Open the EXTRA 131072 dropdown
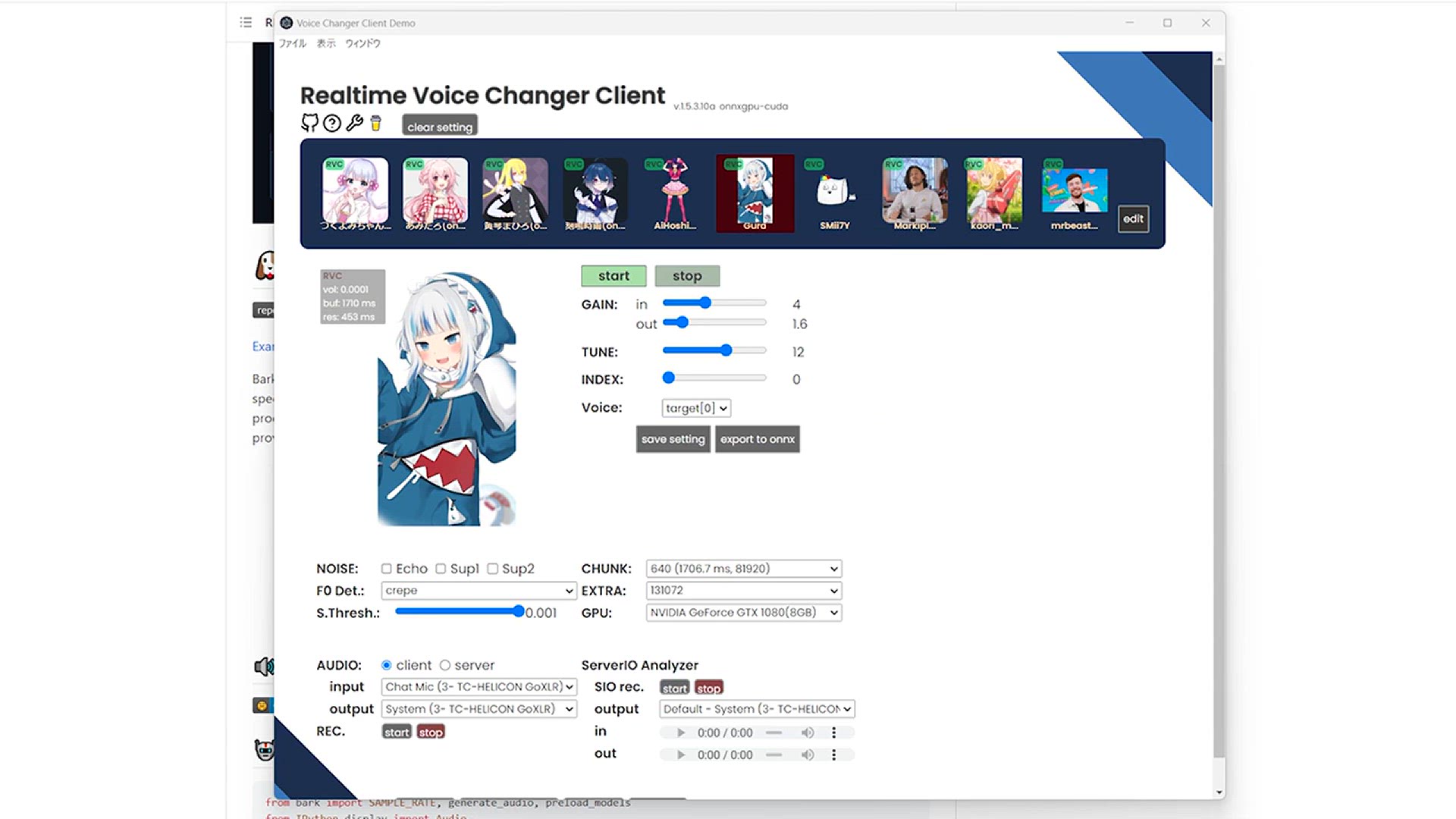Image resolution: width=1456 pixels, height=819 pixels. tap(744, 591)
